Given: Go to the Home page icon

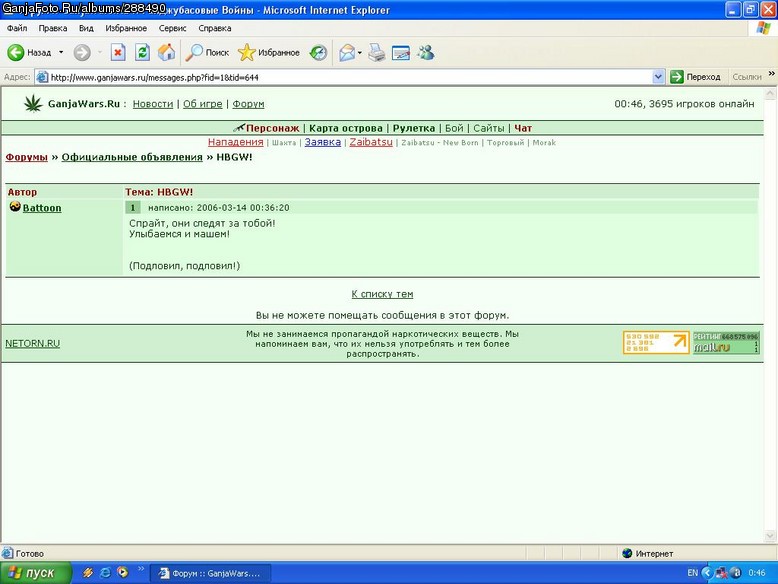Looking at the screenshot, I should (166, 53).
